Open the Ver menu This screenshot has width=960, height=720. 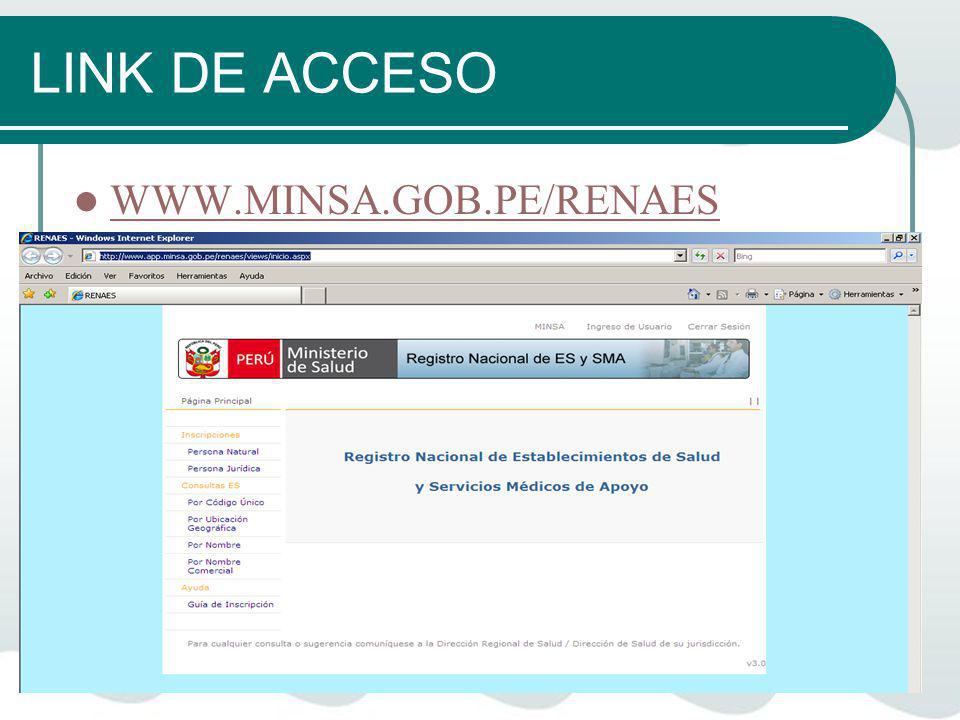(110, 276)
